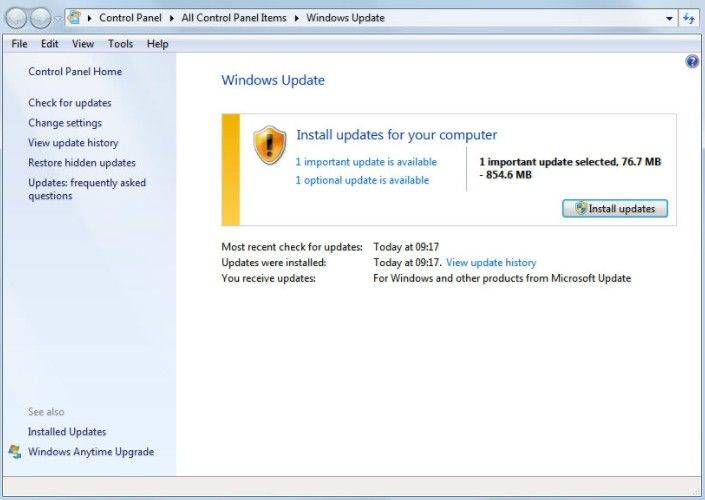The height and width of the screenshot is (500, 705).
Task: Open the Edit menu
Action: (x=49, y=44)
